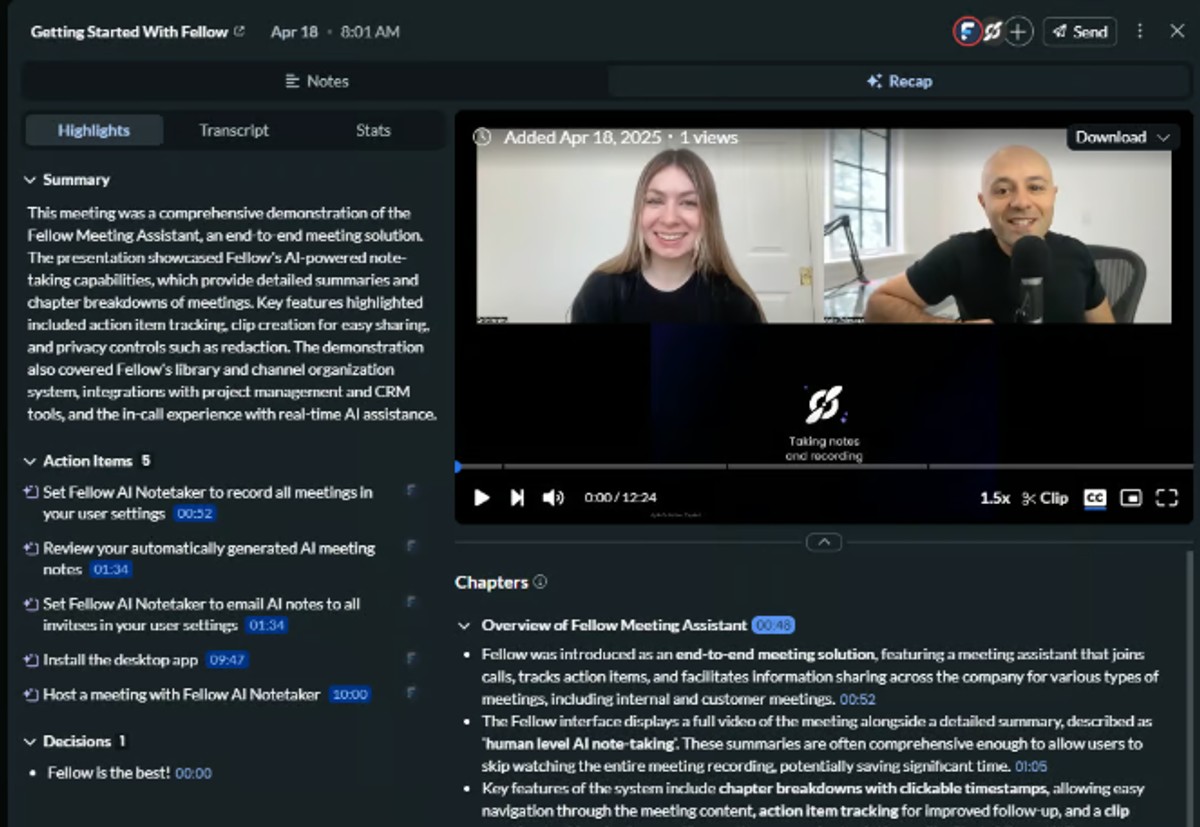Toggle closed captions CC

[1095, 498]
